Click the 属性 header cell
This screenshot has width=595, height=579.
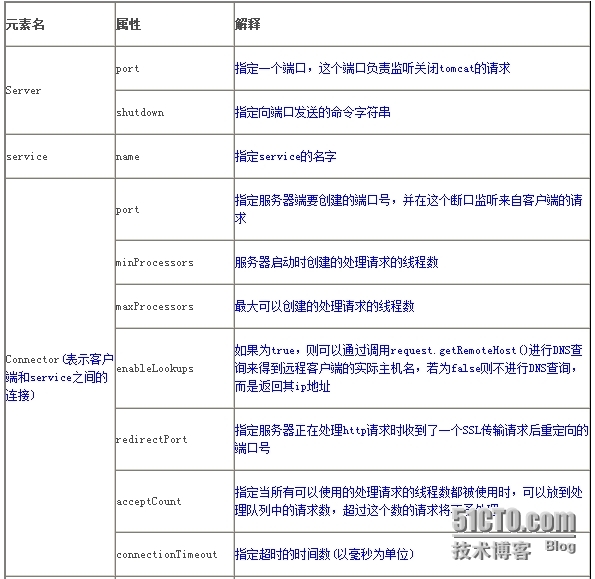click(x=175, y=24)
